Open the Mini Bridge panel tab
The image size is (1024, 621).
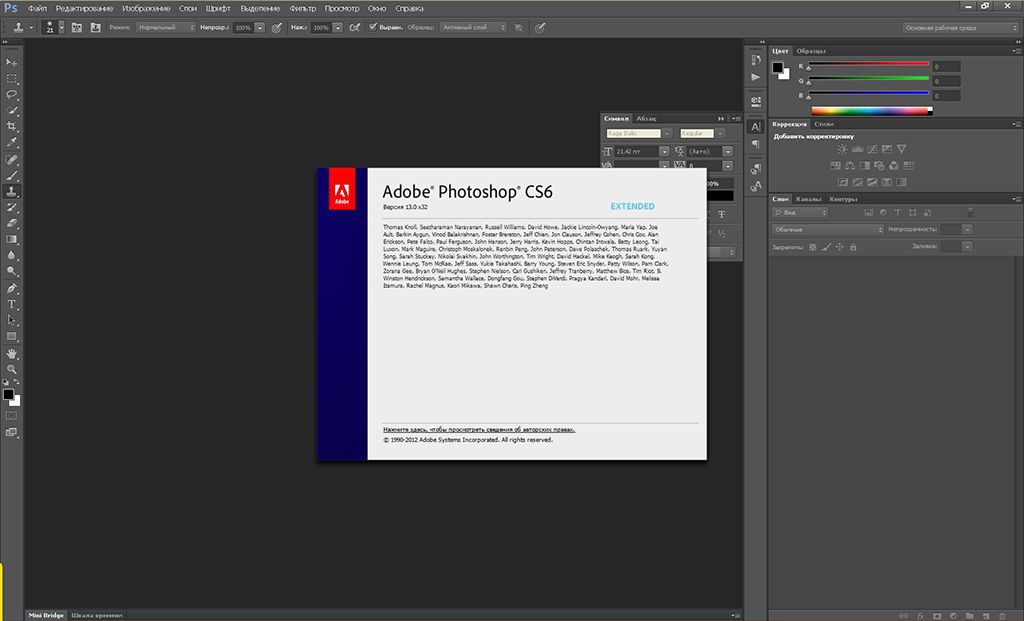(x=46, y=614)
